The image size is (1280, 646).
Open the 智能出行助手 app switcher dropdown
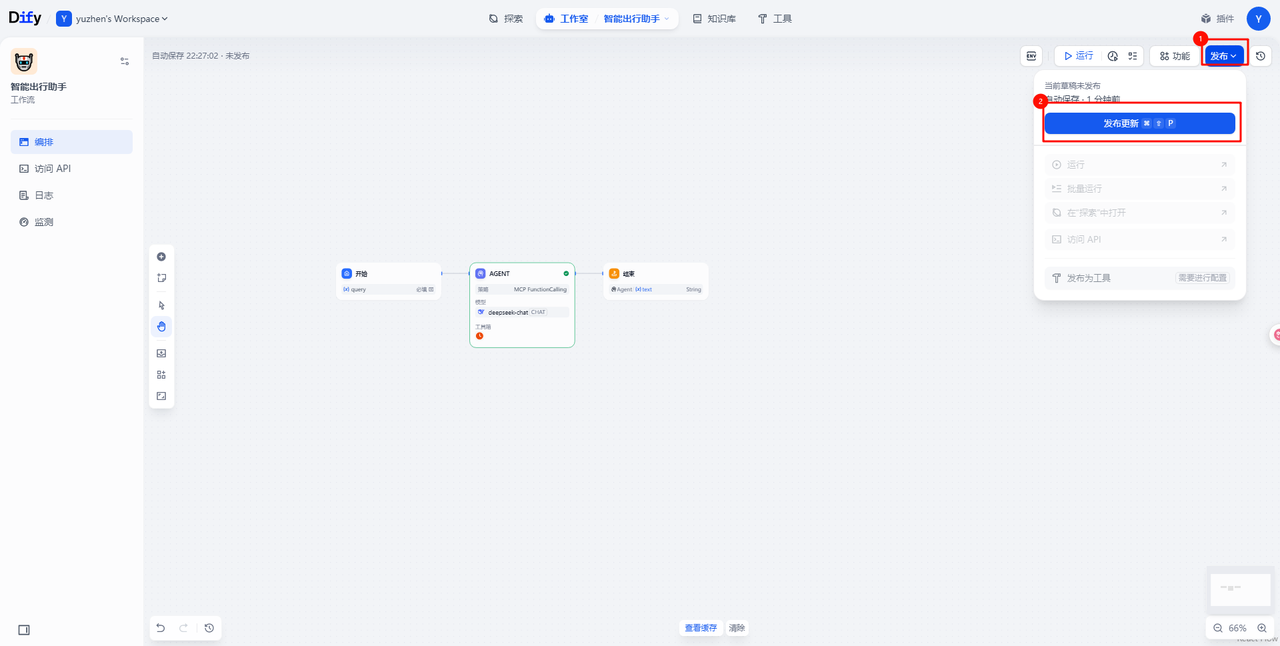pos(636,19)
